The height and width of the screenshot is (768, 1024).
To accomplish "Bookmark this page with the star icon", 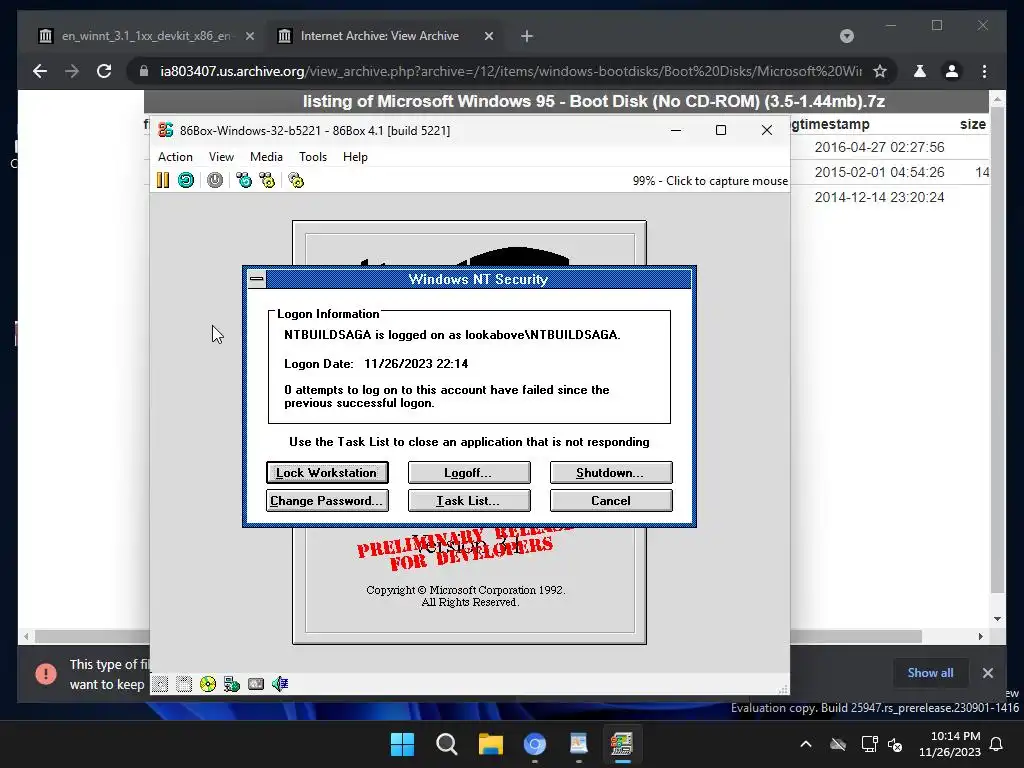I will pyautogui.click(x=880, y=71).
